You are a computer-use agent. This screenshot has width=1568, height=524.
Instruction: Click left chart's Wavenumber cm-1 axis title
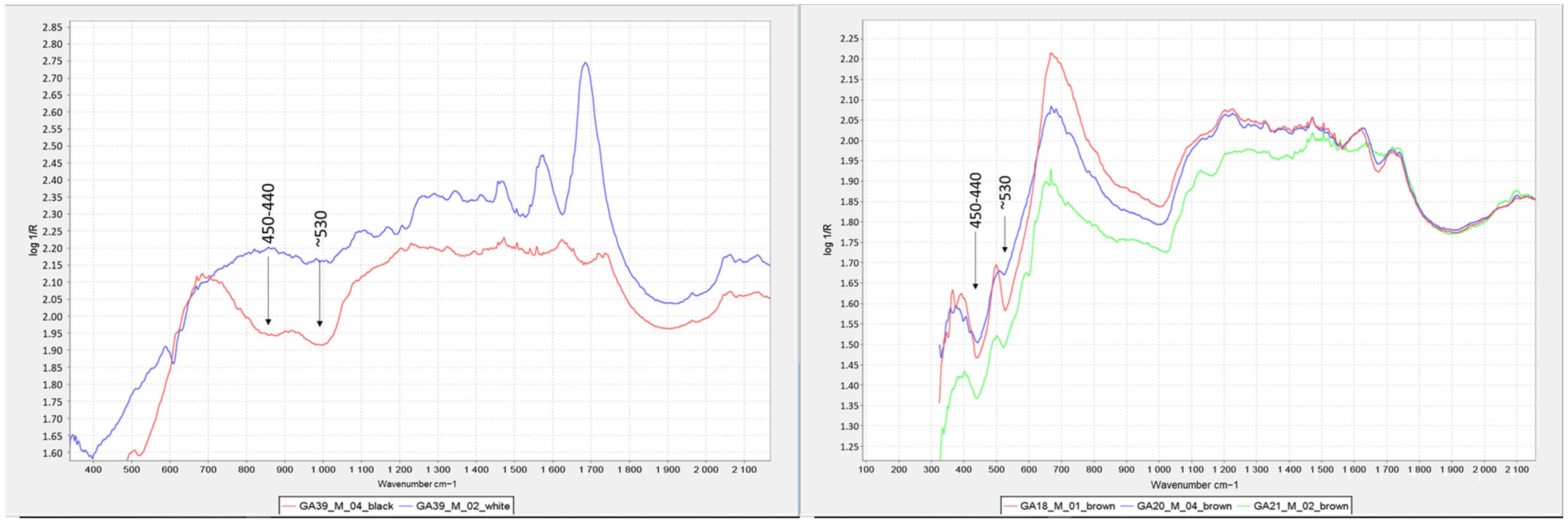tap(416, 484)
